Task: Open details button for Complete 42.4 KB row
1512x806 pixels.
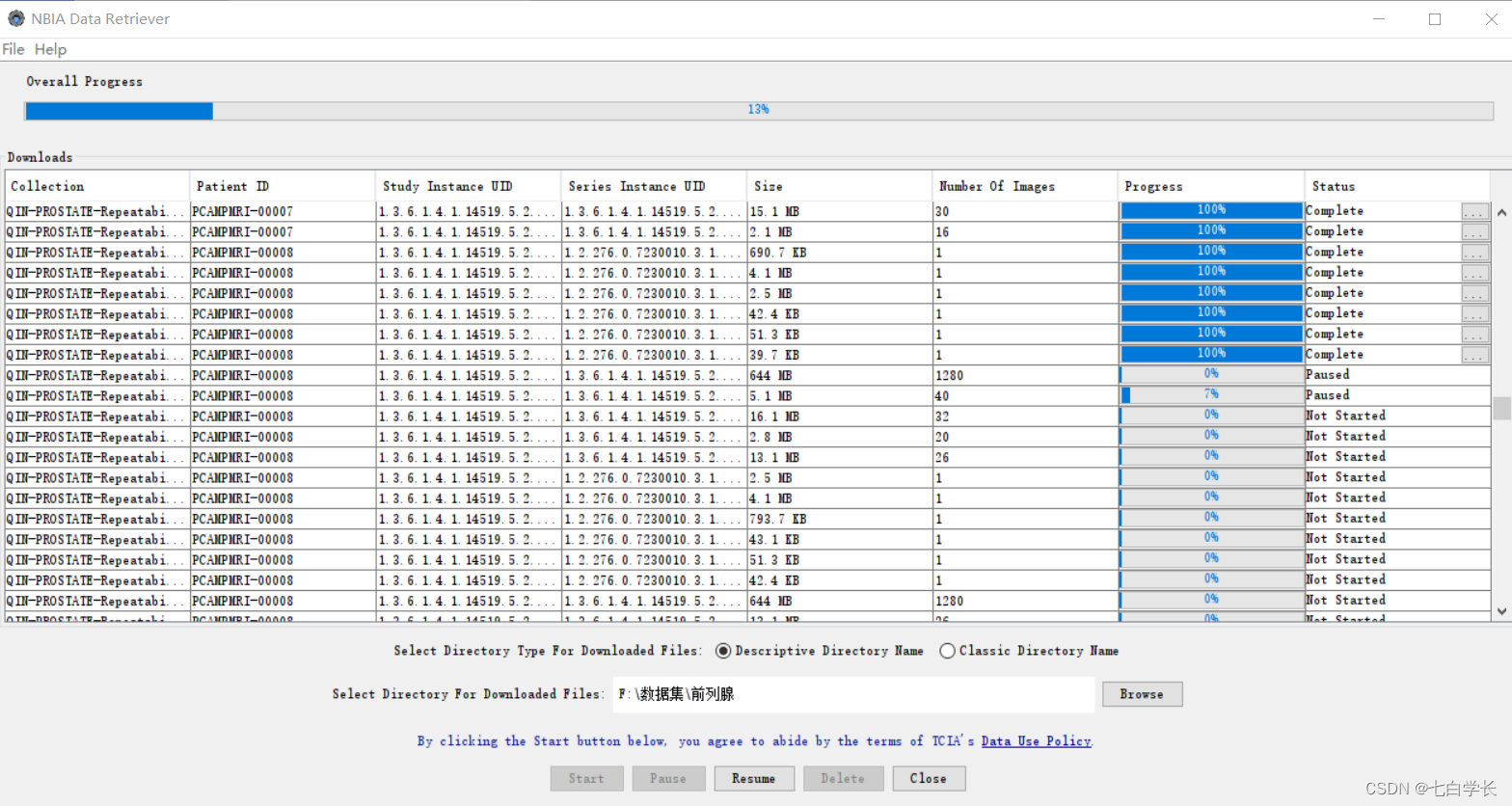Action: pos(1474,314)
